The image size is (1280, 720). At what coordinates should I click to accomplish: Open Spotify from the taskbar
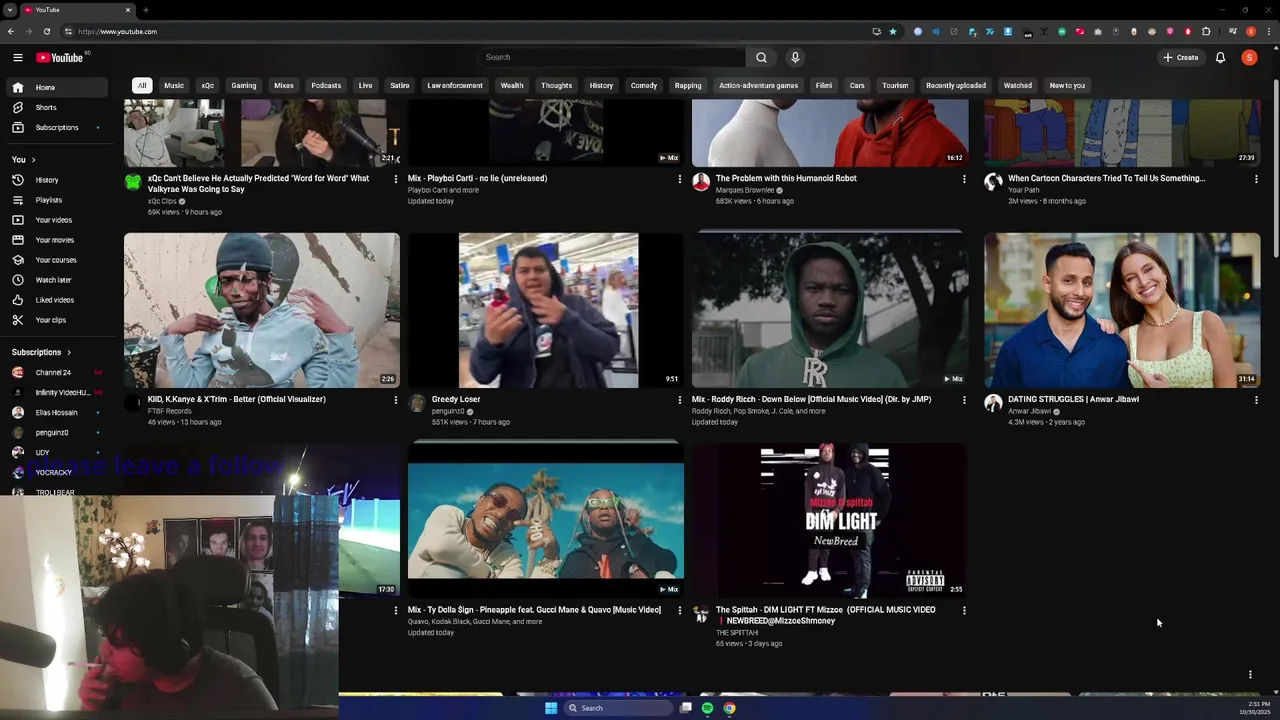pos(707,708)
